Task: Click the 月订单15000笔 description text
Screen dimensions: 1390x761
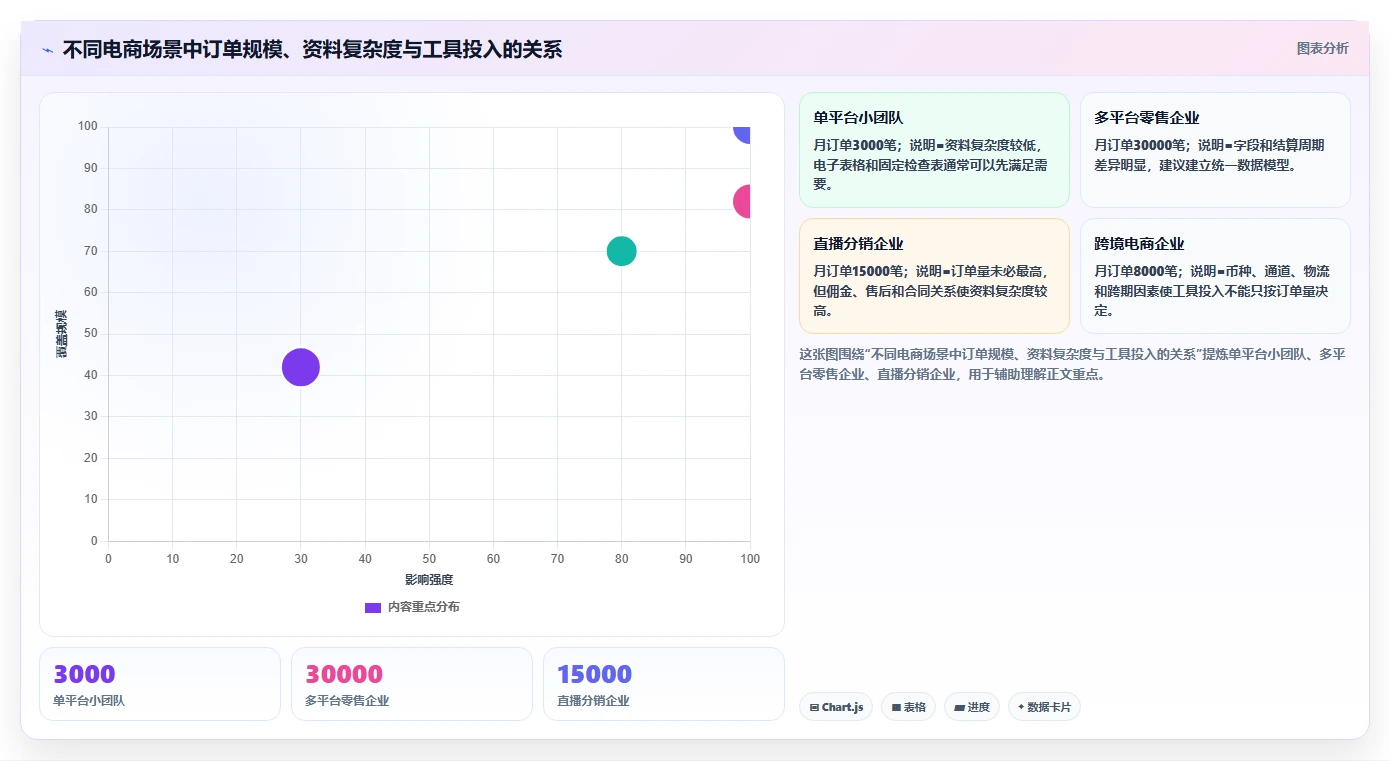Action: (x=931, y=290)
